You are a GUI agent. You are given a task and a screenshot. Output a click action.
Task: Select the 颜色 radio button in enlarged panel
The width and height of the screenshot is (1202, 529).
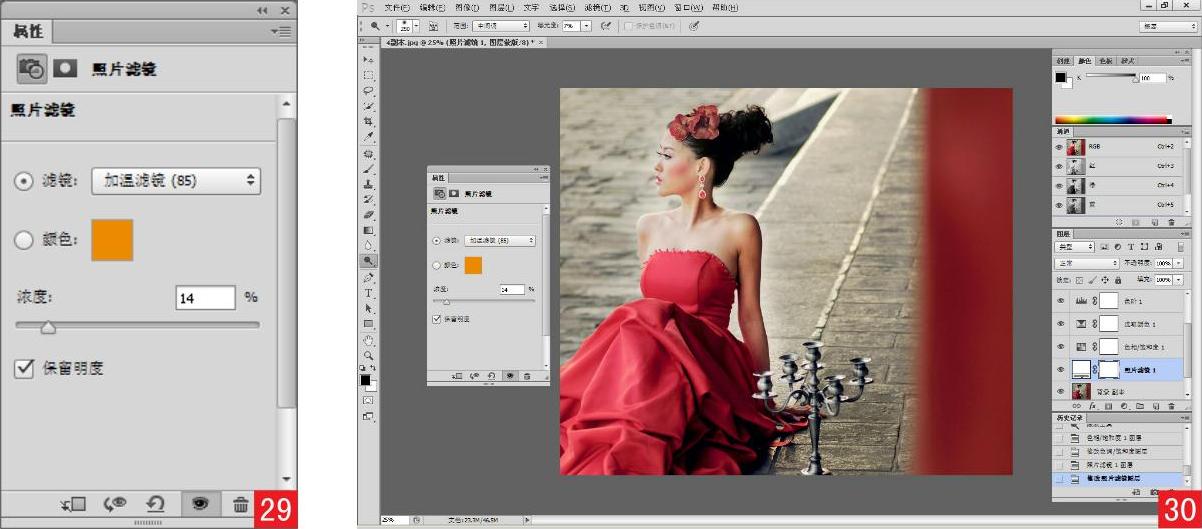click(23, 240)
